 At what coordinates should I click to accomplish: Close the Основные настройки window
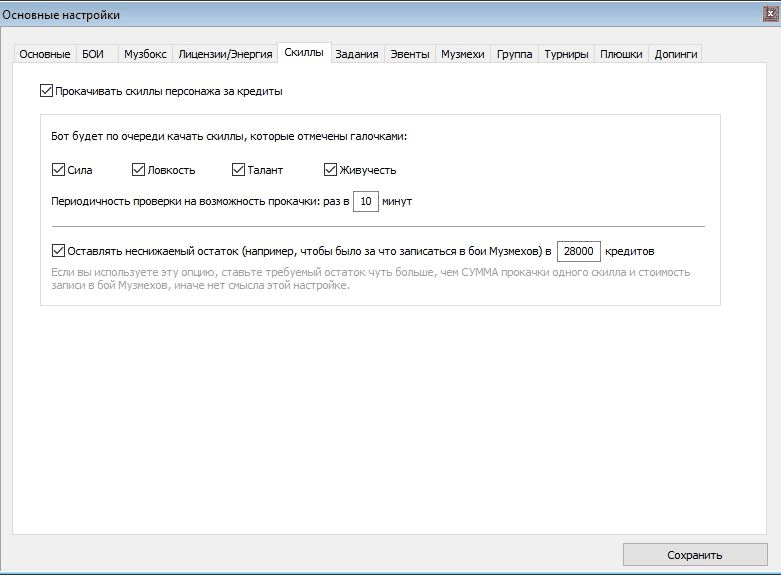click(771, 14)
